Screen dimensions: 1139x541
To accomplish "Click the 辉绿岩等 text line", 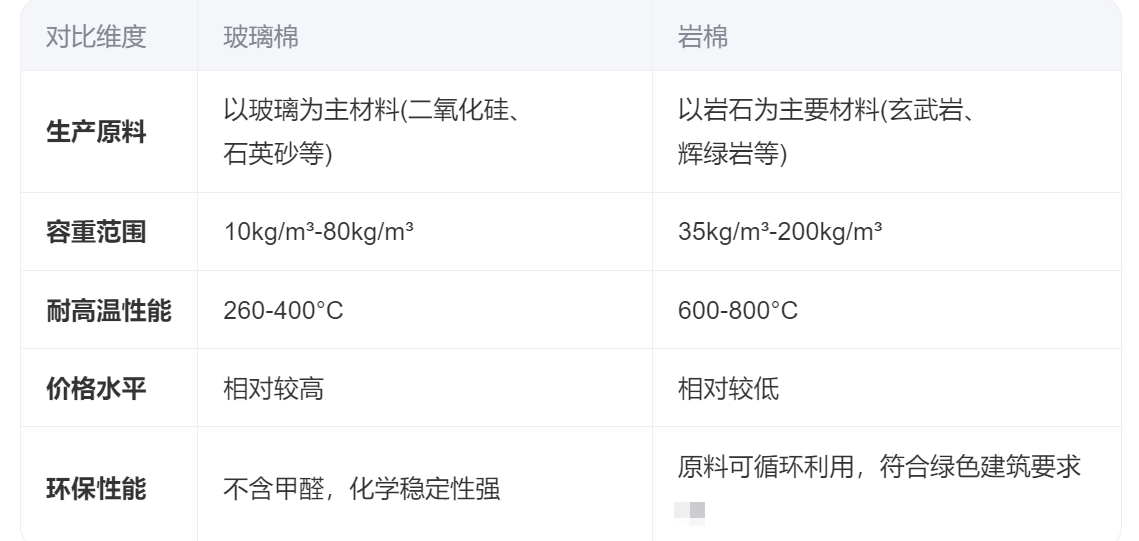I will (732, 156).
